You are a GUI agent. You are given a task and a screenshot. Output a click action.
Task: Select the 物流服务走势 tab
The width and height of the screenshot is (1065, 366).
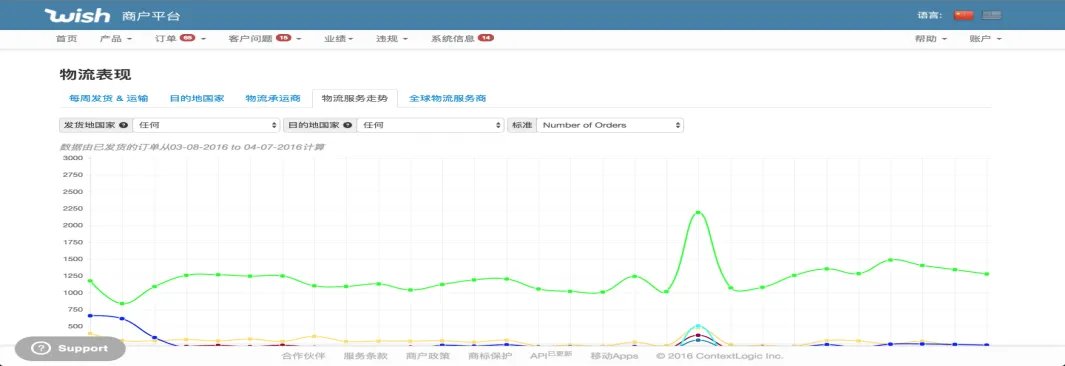(355, 98)
